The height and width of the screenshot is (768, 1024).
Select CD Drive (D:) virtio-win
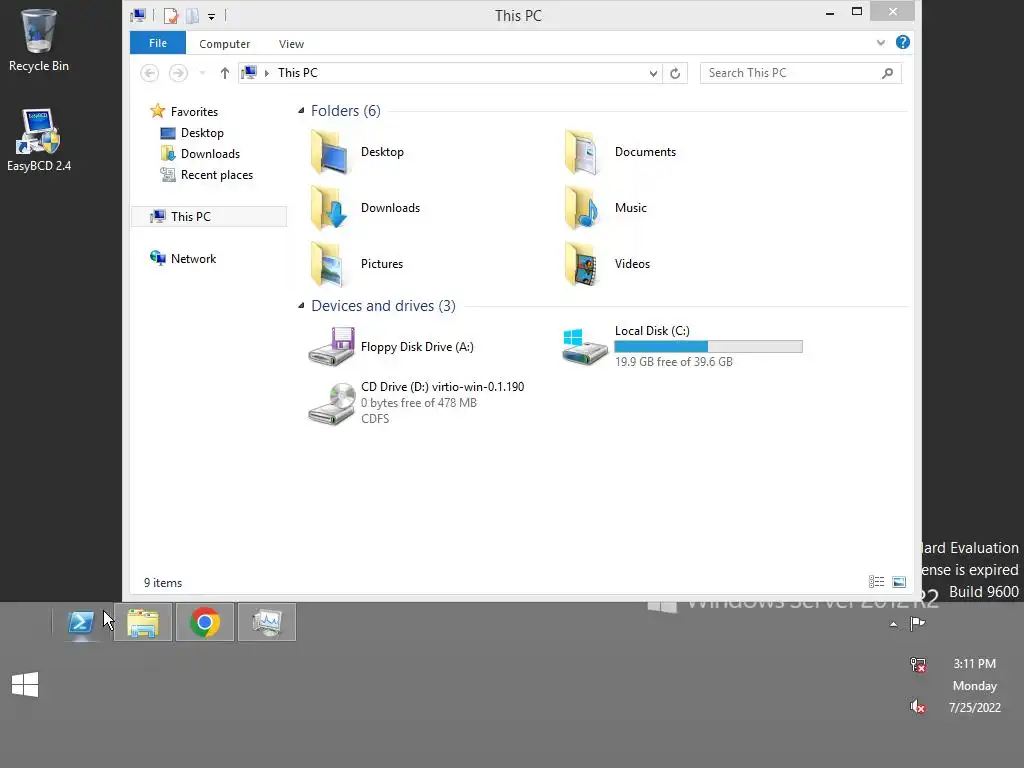point(416,403)
